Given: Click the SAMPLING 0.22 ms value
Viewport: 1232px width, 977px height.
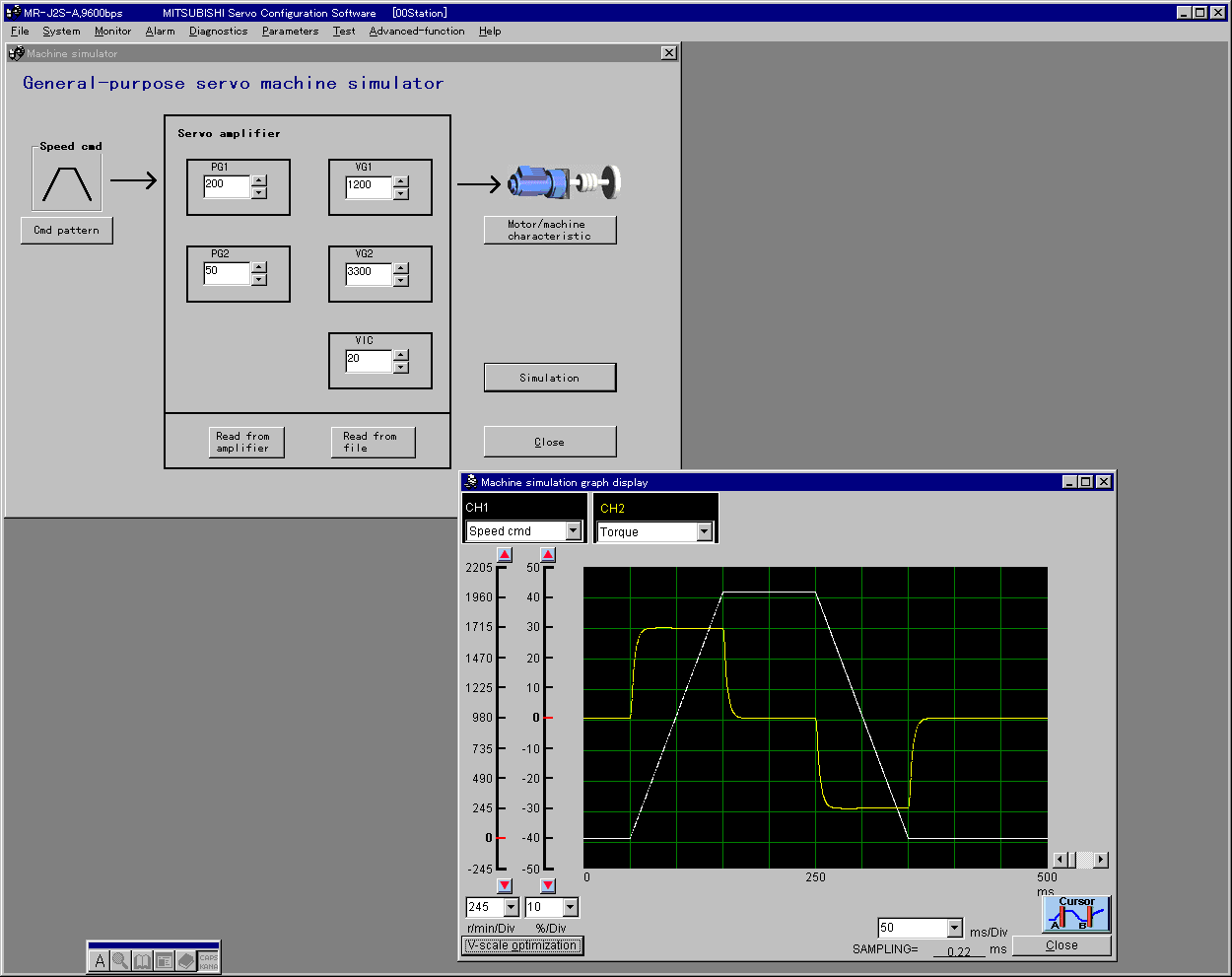Looking at the screenshot, I should [x=958, y=951].
